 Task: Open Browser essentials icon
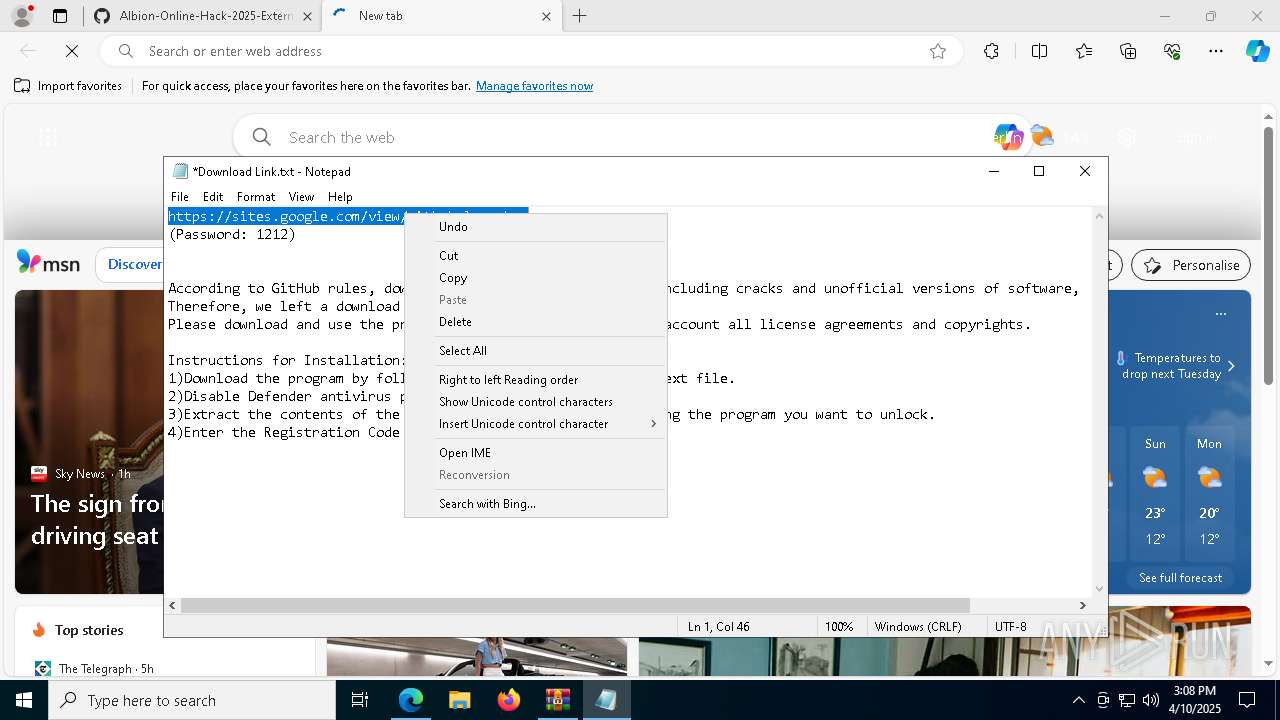(1172, 51)
